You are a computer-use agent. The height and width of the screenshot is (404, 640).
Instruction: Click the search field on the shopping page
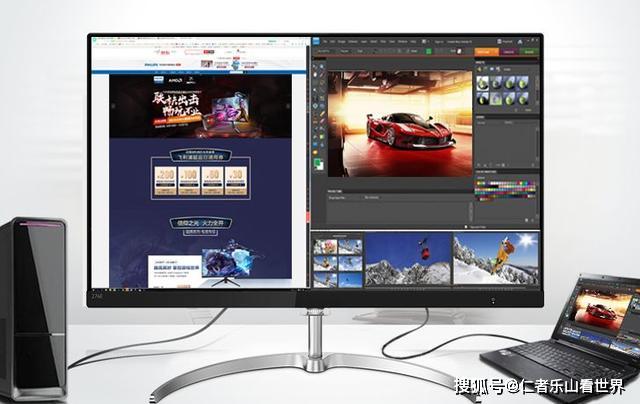(194, 52)
